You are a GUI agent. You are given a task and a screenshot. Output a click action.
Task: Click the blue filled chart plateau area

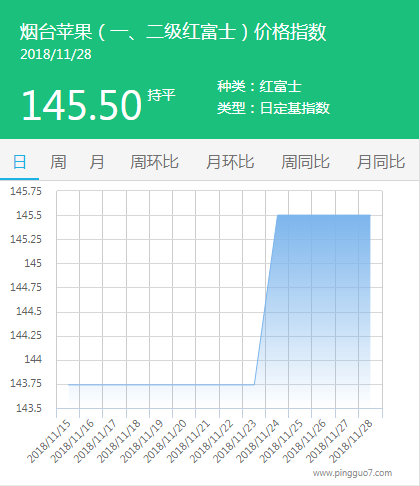pos(323,300)
